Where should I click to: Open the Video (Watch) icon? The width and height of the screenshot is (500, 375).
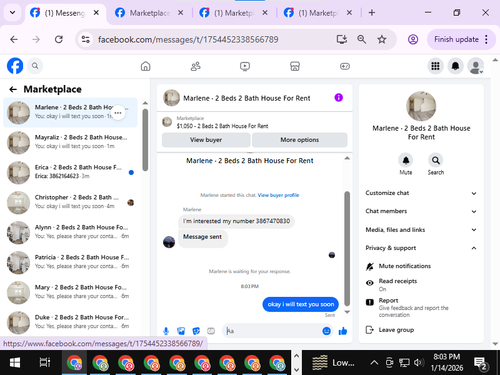pyautogui.click(x=245, y=66)
